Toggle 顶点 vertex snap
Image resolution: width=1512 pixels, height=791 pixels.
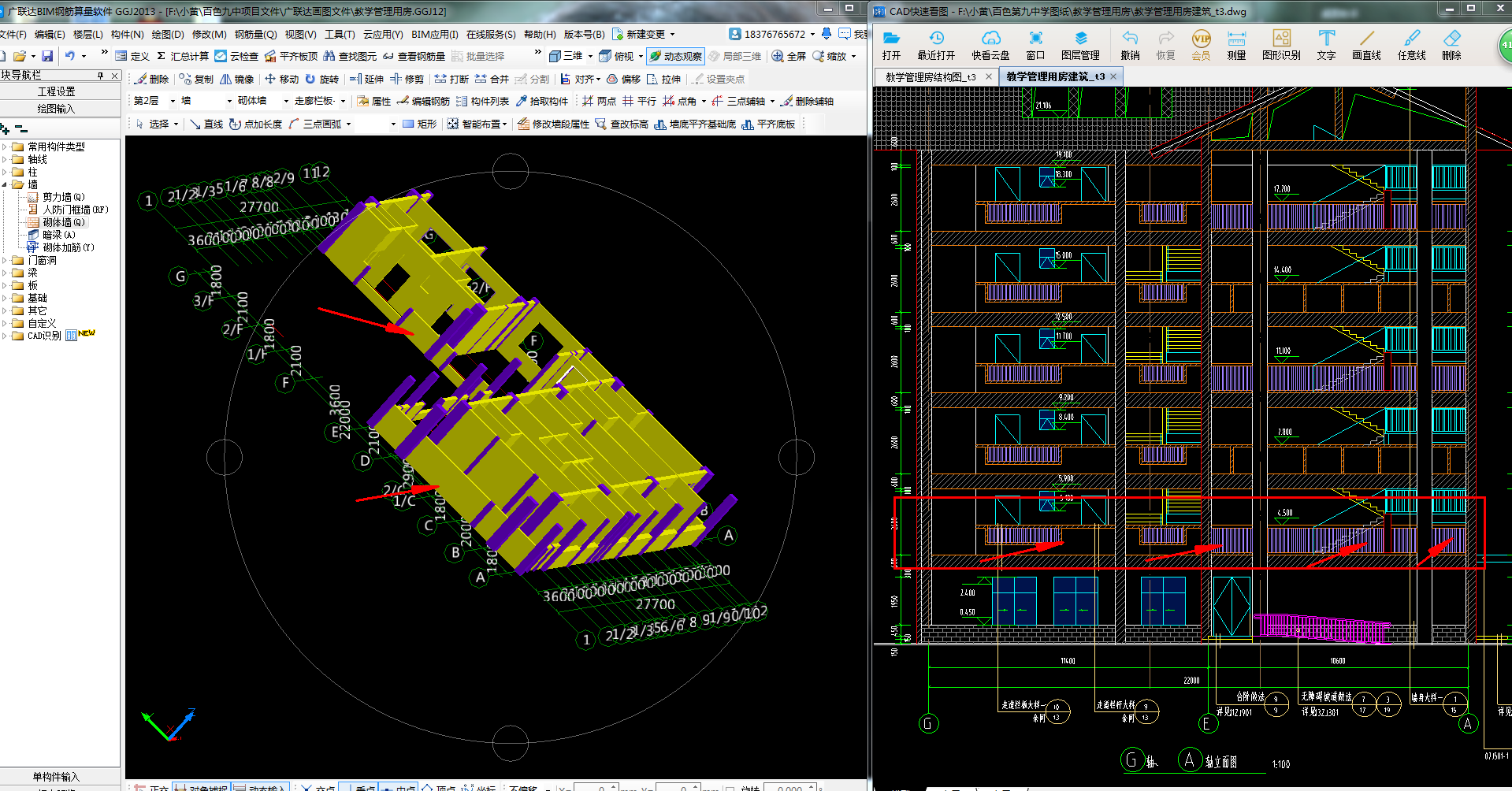click(x=438, y=787)
